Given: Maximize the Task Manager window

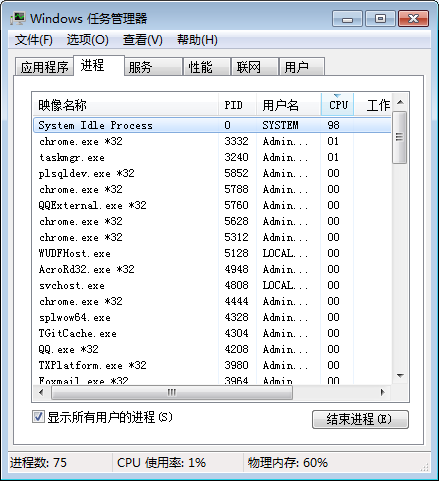Looking at the screenshot, I should coord(380,18).
